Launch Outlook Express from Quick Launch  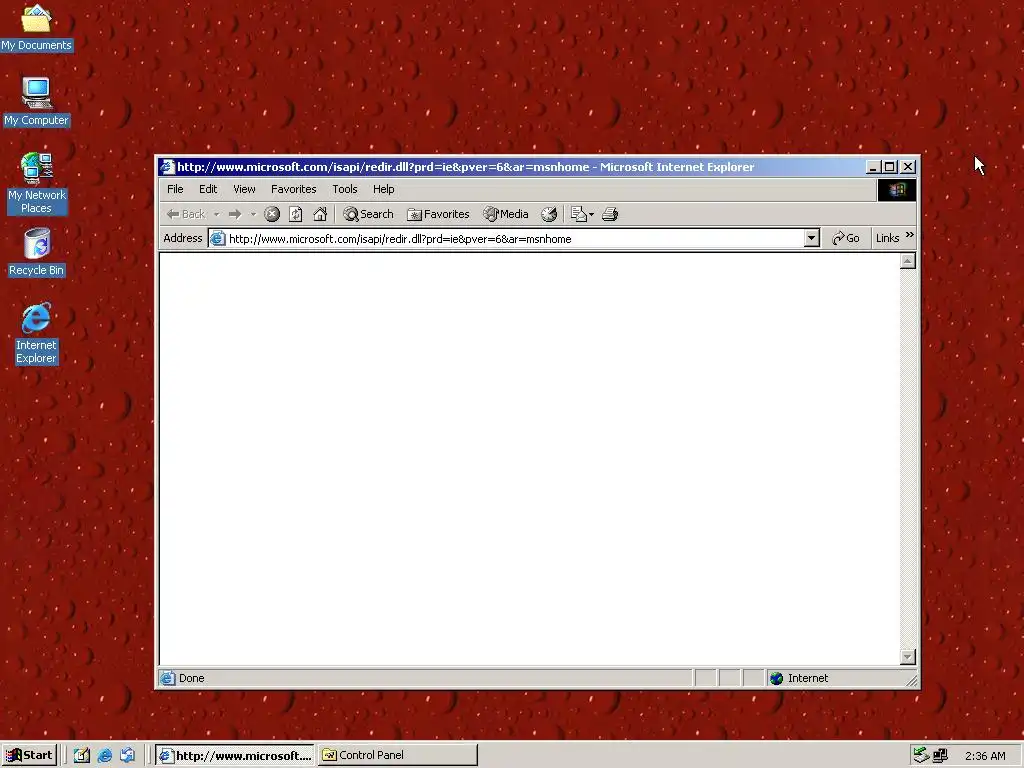tap(127, 756)
